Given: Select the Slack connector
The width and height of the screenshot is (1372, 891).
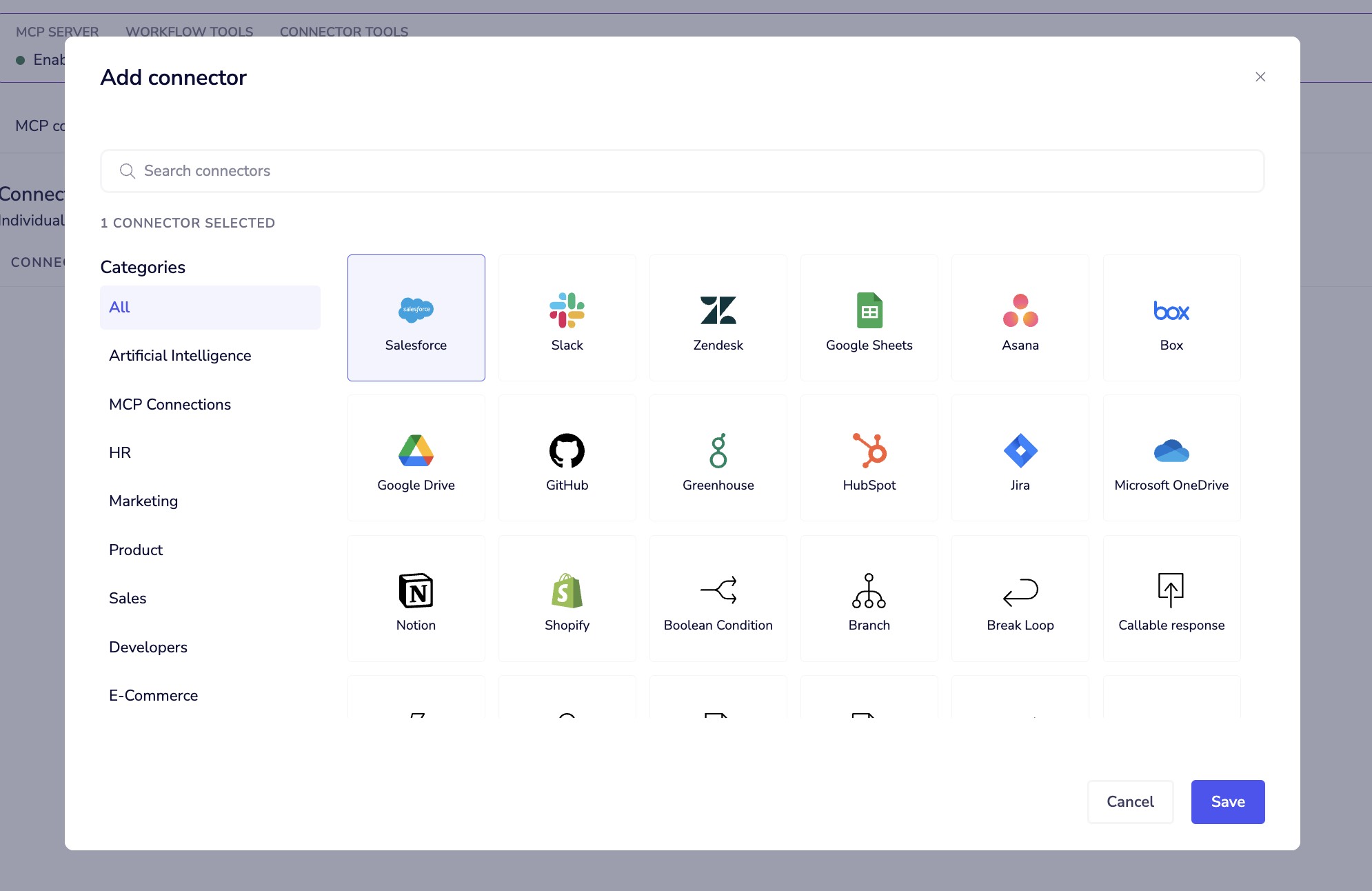Looking at the screenshot, I should click(x=567, y=317).
